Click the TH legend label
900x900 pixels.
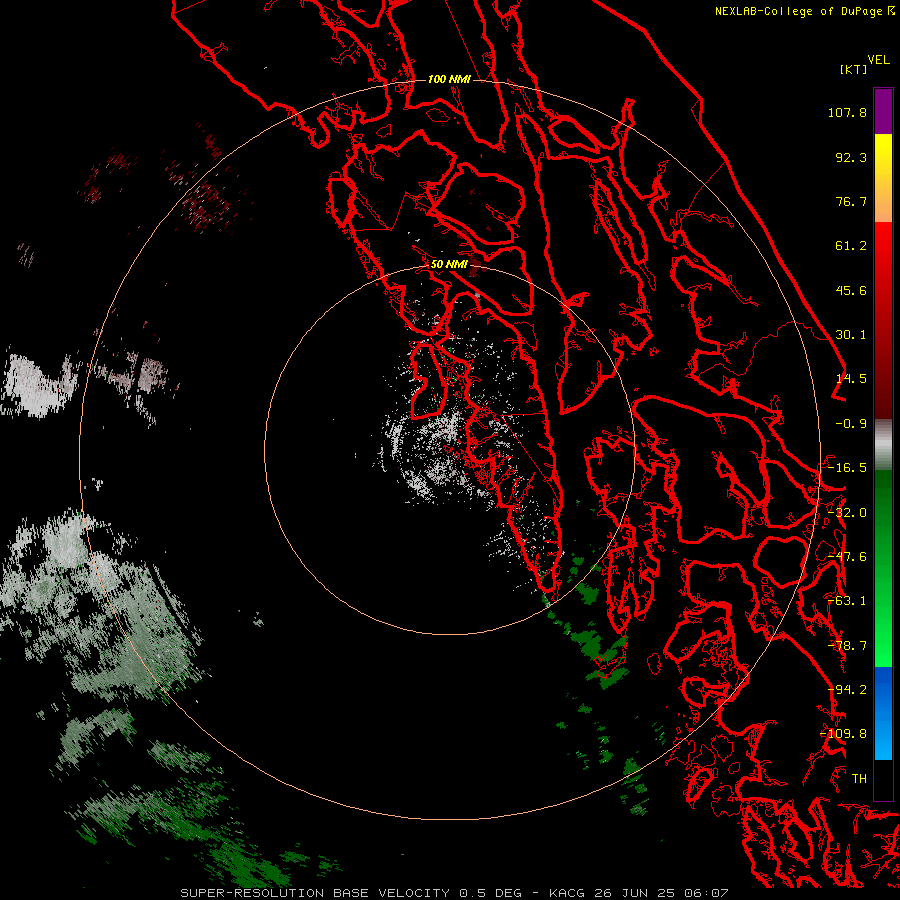tap(859, 779)
